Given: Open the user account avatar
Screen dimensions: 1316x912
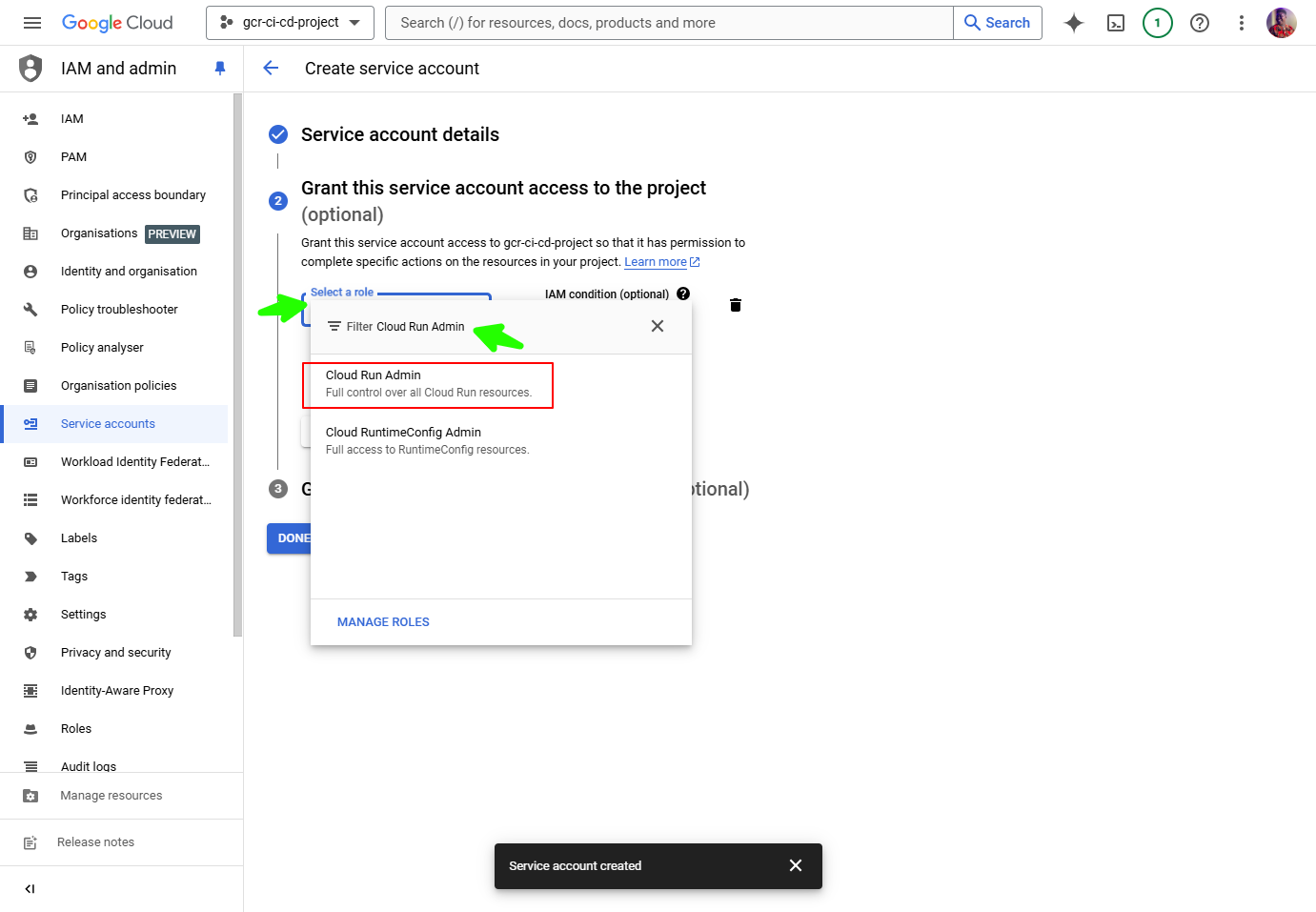Looking at the screenshot, I should click(1282, 23).
